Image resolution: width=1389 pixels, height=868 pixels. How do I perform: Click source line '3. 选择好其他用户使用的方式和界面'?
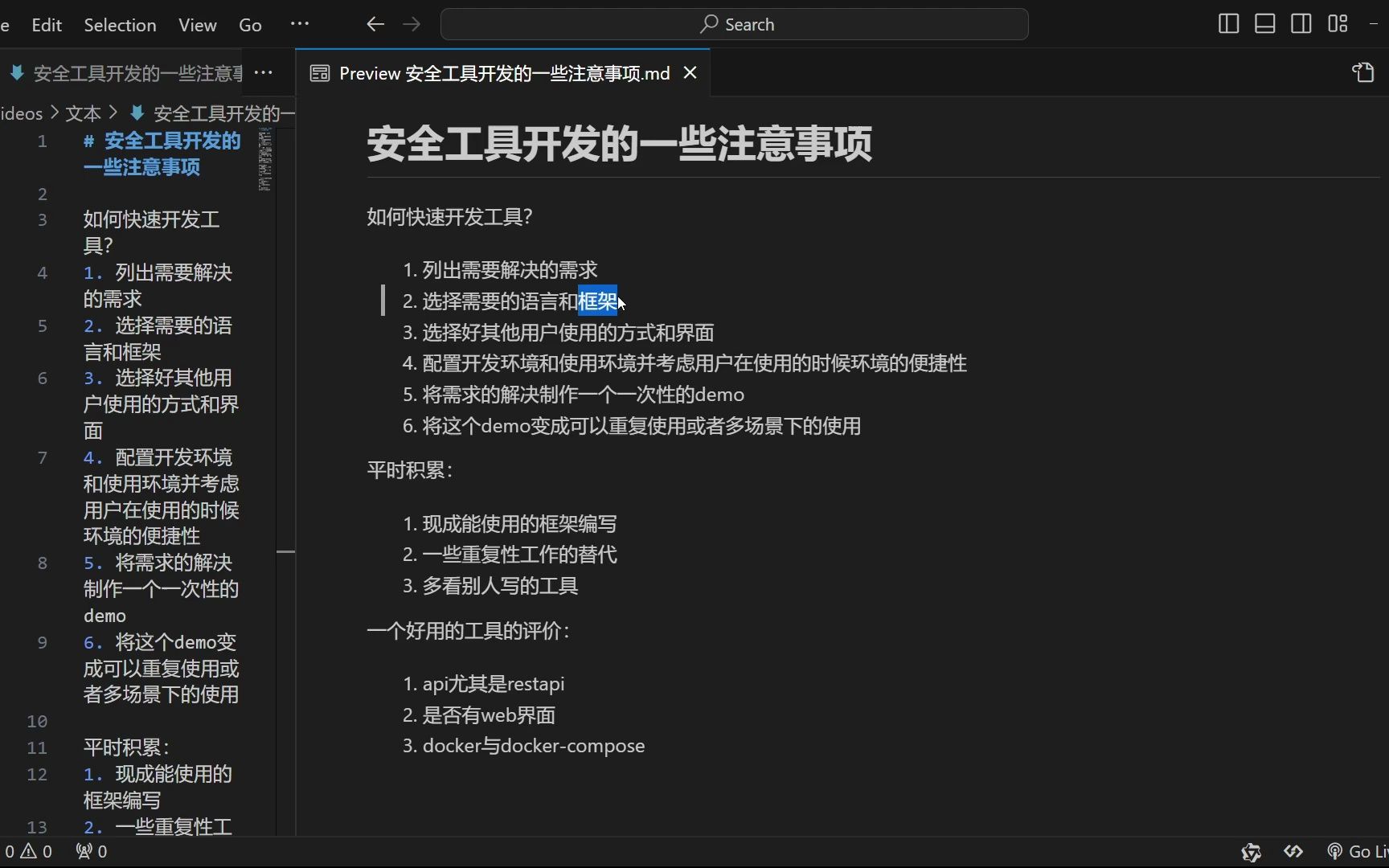(161, 404)
